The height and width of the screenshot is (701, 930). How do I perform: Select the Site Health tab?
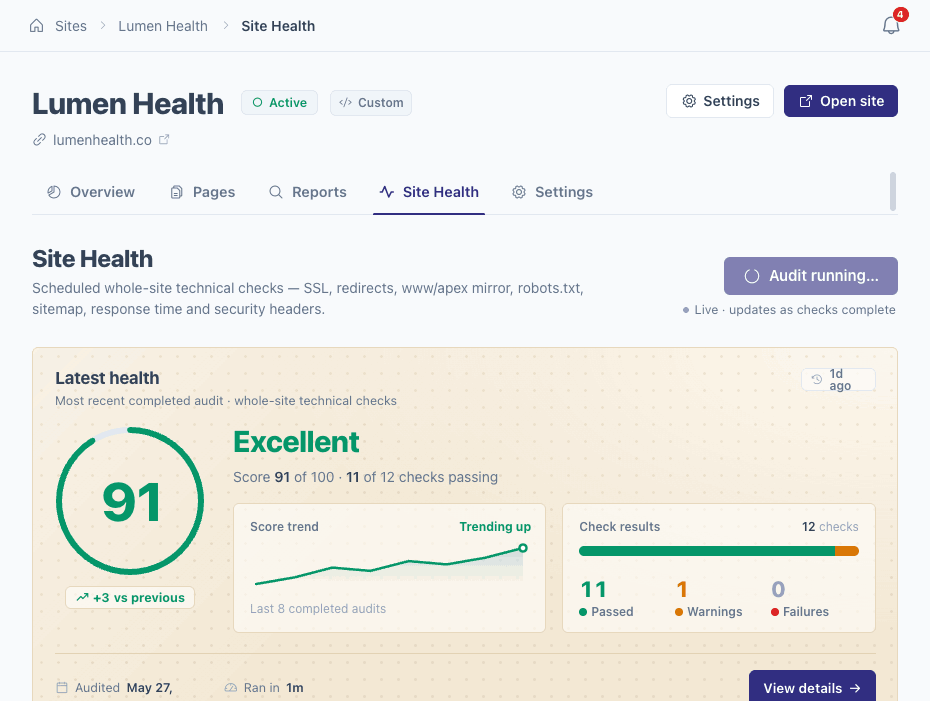429,192
